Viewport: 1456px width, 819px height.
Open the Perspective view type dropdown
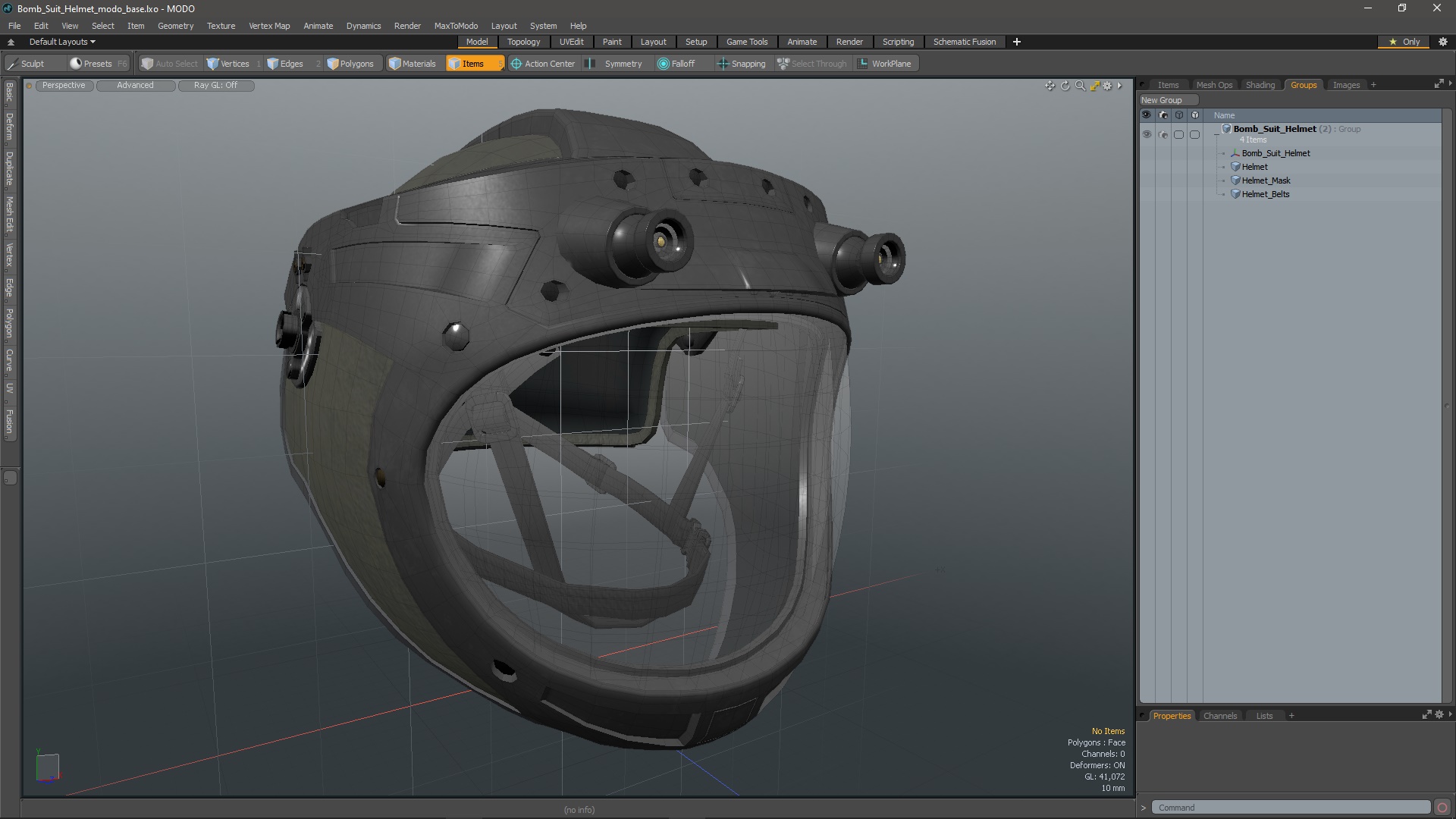[64, 85]
